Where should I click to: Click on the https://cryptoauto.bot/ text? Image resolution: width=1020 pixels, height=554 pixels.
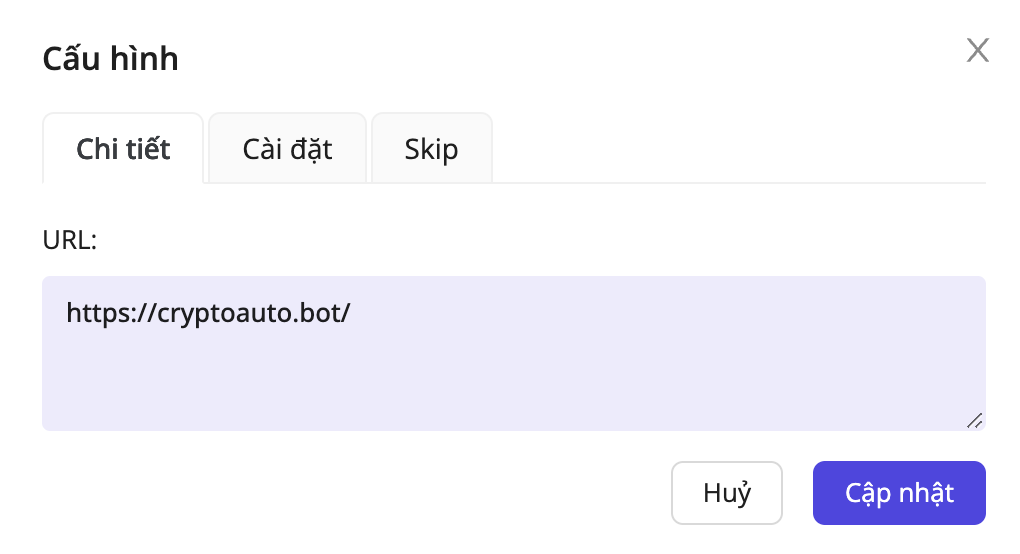[x=208, y=313]
